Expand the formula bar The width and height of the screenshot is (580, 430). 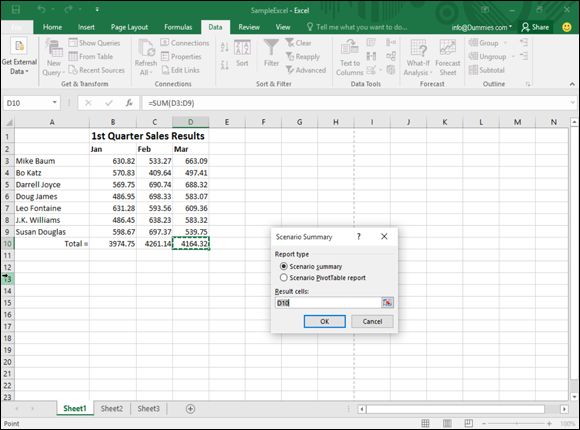pos(573,103)
